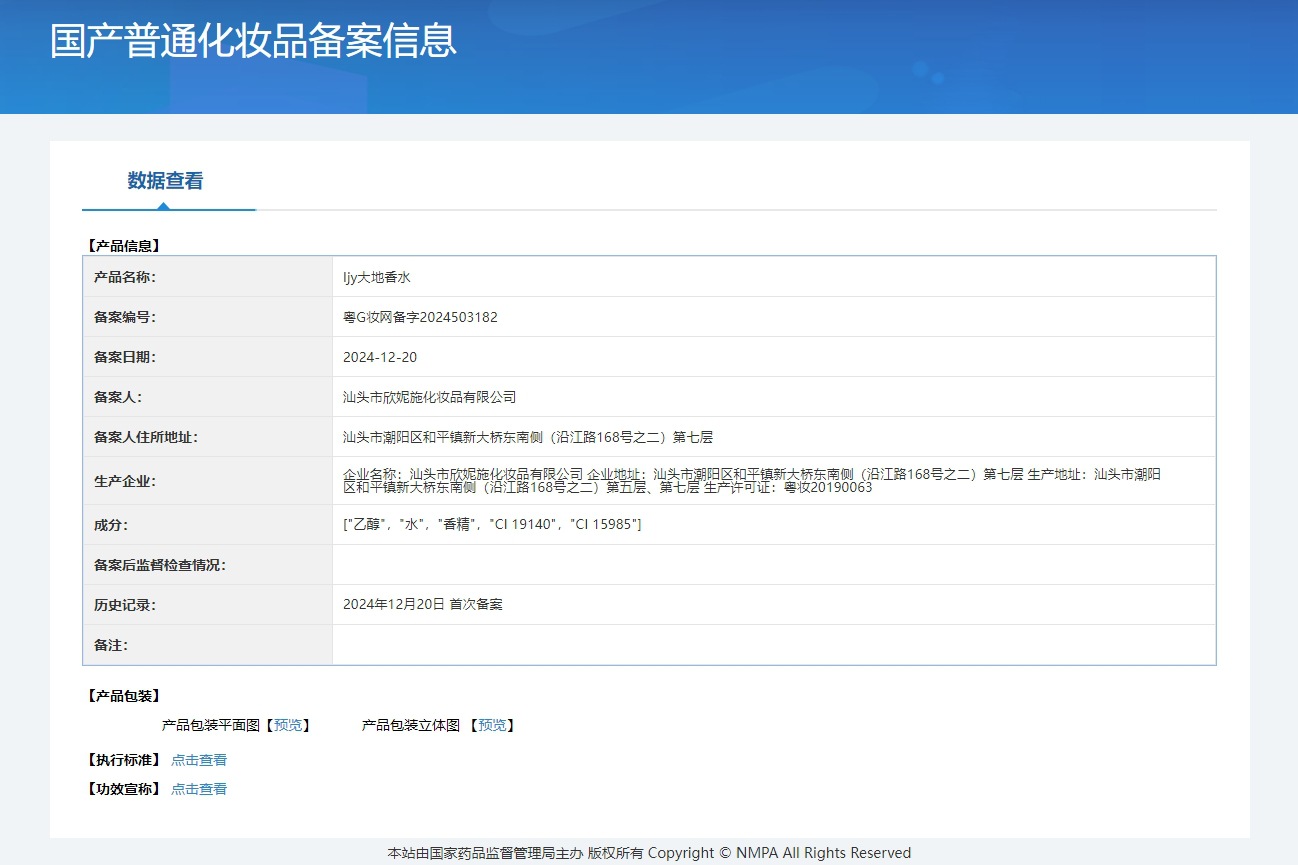The height and width of the screenshot is (865, 1298).
Task: Click the 【产品信息】 section heading
Action: click(x=124, y=245)
